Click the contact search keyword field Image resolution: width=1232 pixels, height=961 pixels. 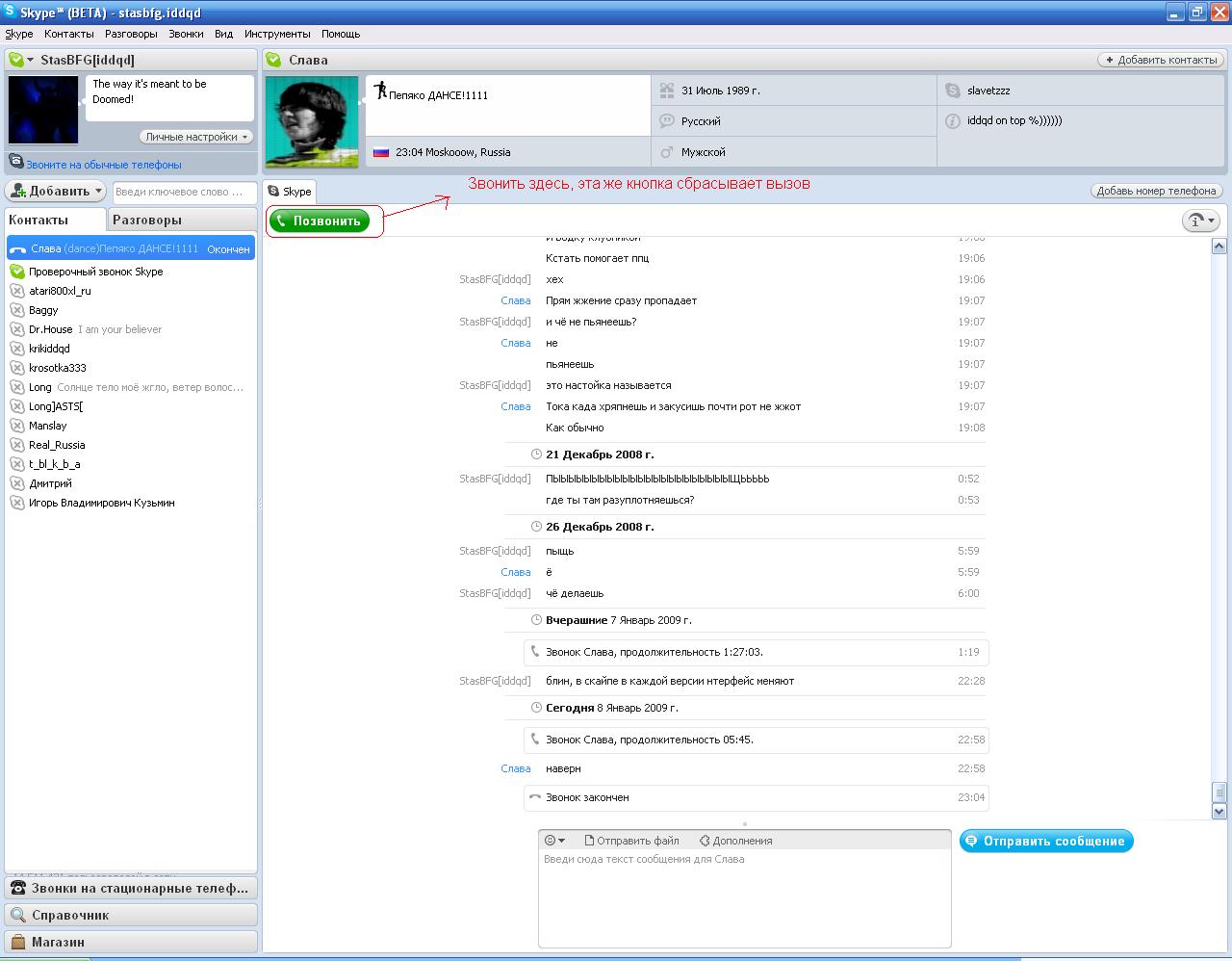184,192
